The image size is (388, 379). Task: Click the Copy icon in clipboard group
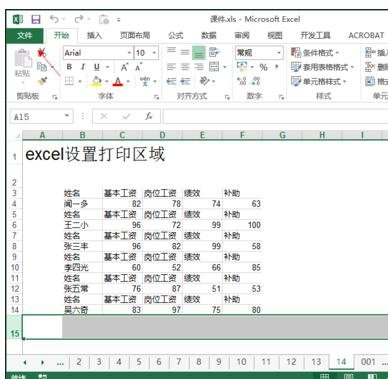point(42,67)
